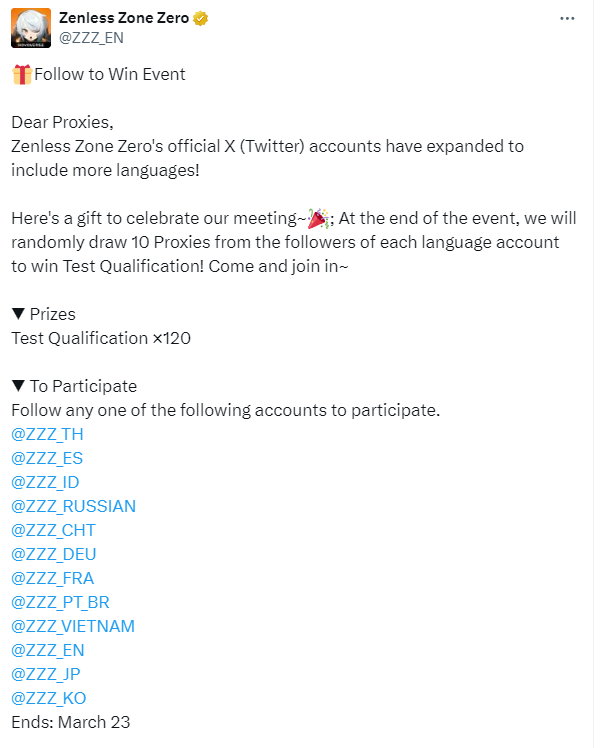This screenshot has width=601, height=748.
Task: Click the party popper emoji
Action: (x=318, y=219)
